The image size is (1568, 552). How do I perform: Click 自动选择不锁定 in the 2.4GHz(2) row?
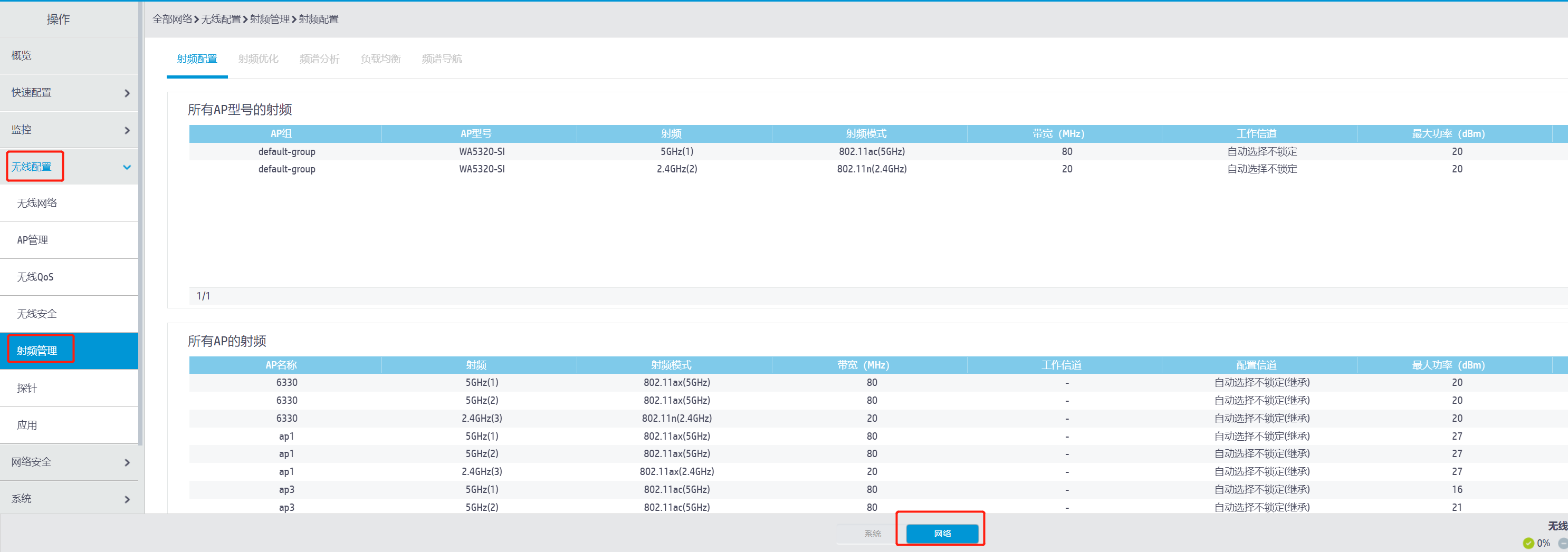click(1263, 169)
